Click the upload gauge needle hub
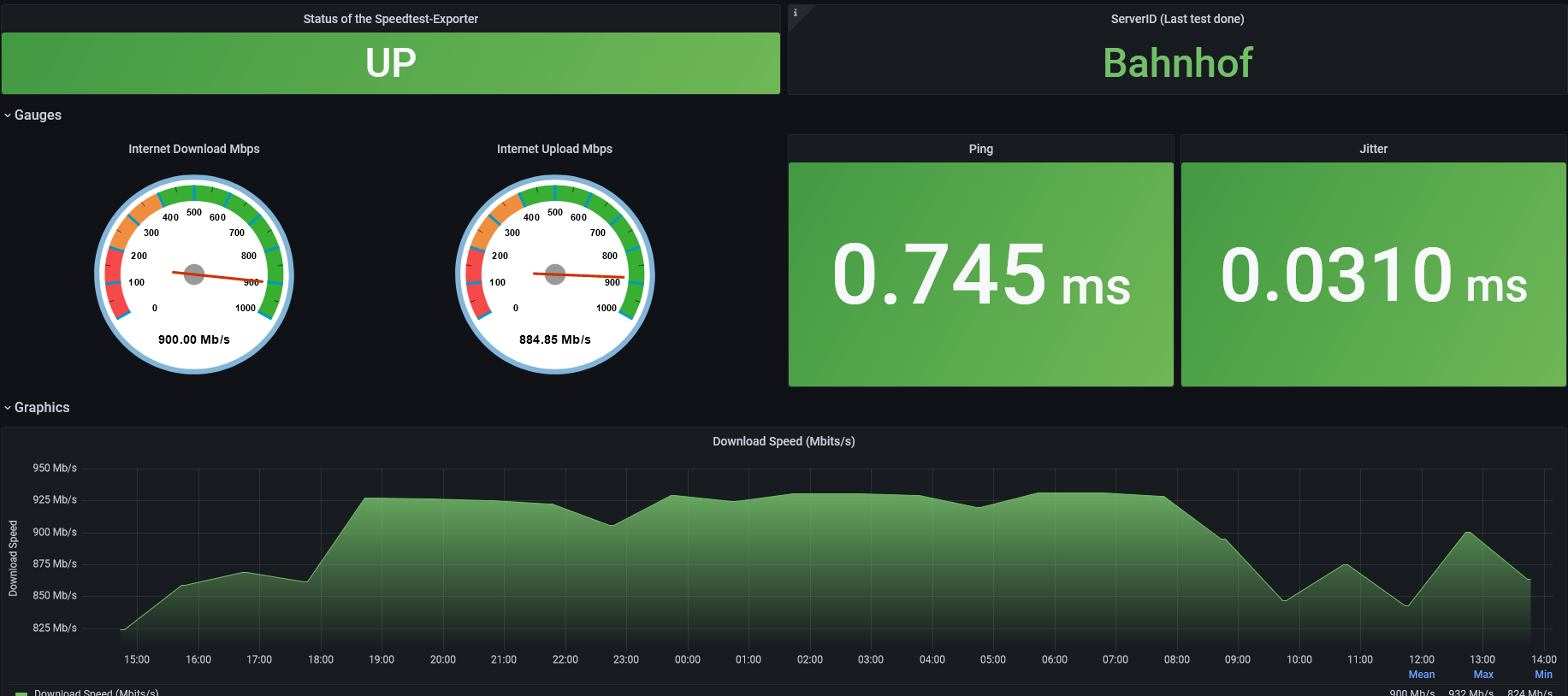 (555, 274)
